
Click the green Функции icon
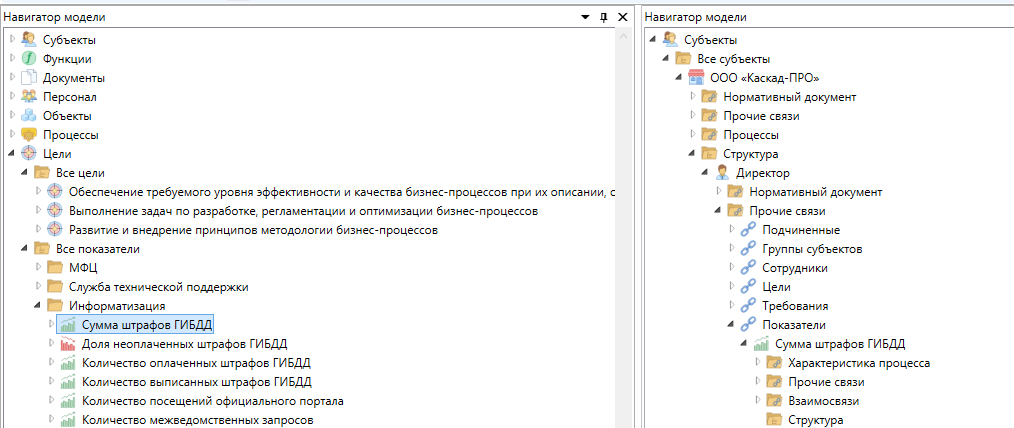29,59
